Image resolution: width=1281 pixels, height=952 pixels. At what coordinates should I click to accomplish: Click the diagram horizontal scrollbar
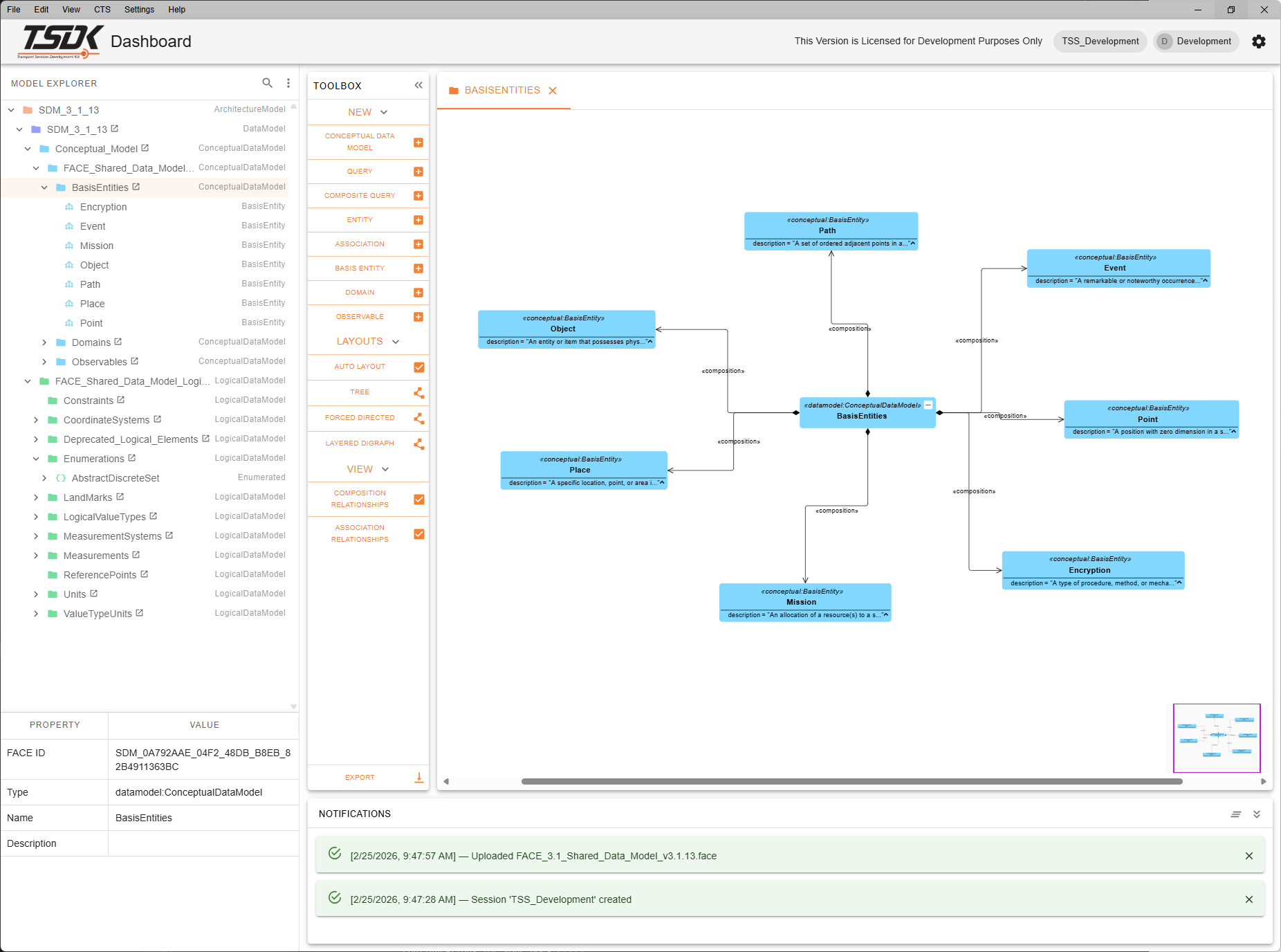point(851,781)
